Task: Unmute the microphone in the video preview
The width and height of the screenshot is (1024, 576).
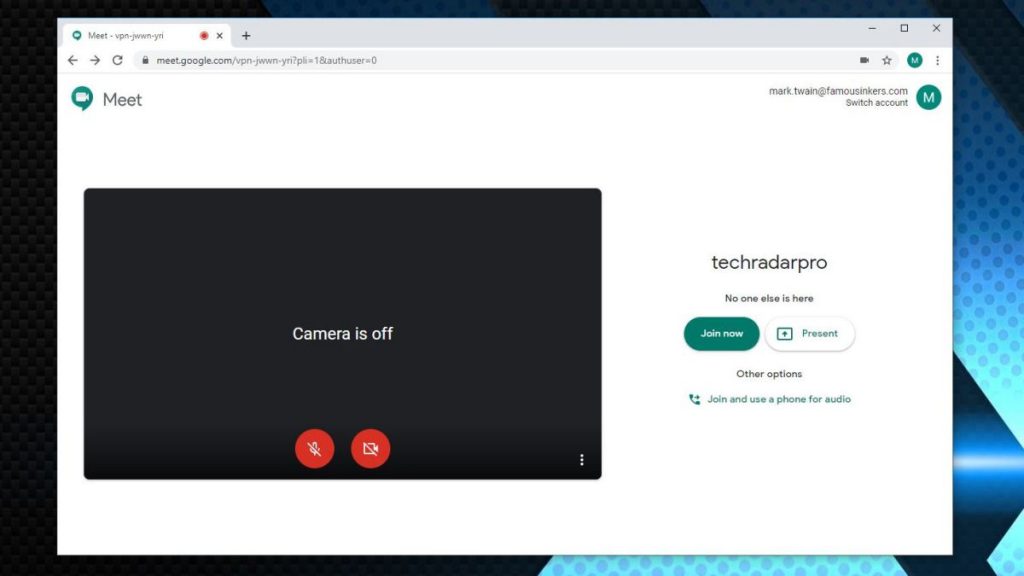Action: (x=314, y=448)
